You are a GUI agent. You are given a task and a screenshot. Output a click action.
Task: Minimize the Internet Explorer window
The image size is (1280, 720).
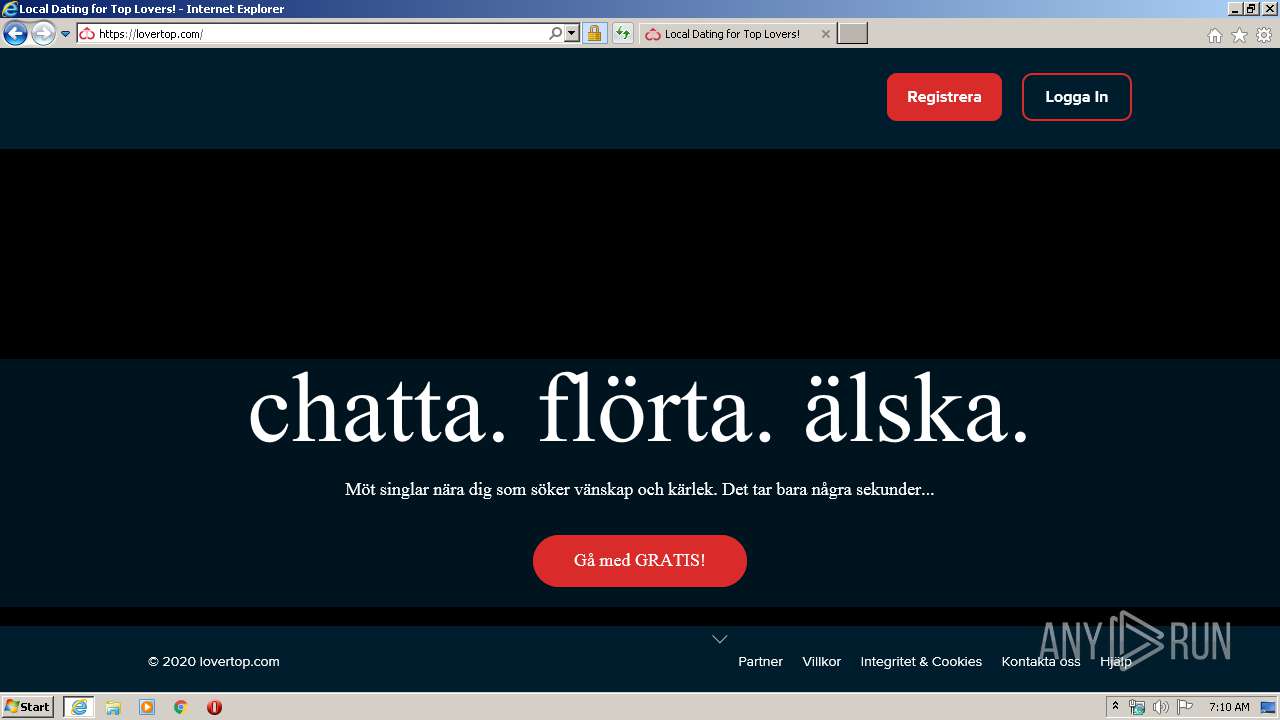pos(1235,8)
